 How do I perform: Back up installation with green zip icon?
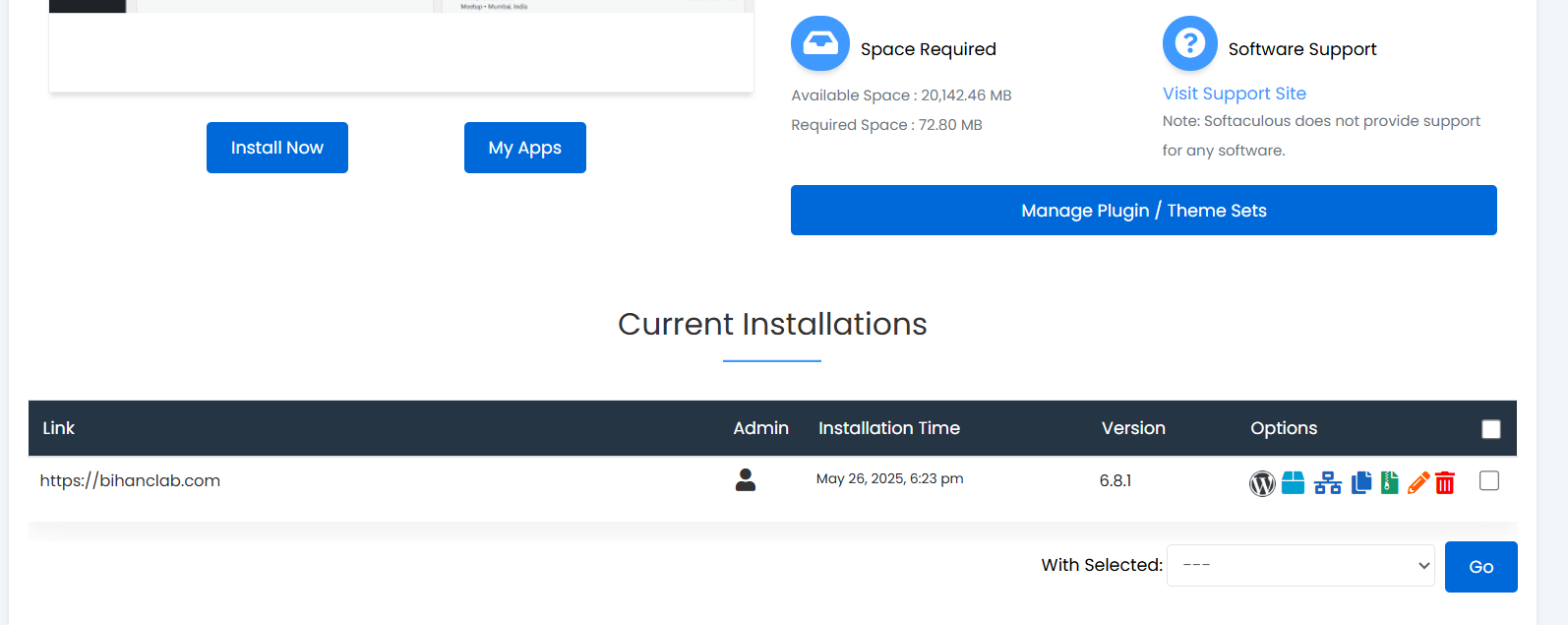tap(1389, 482)
